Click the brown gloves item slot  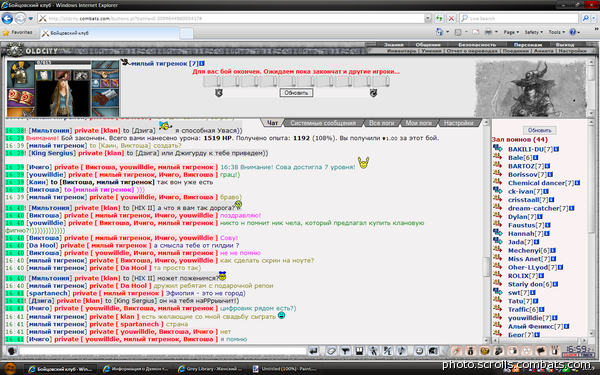105,98
